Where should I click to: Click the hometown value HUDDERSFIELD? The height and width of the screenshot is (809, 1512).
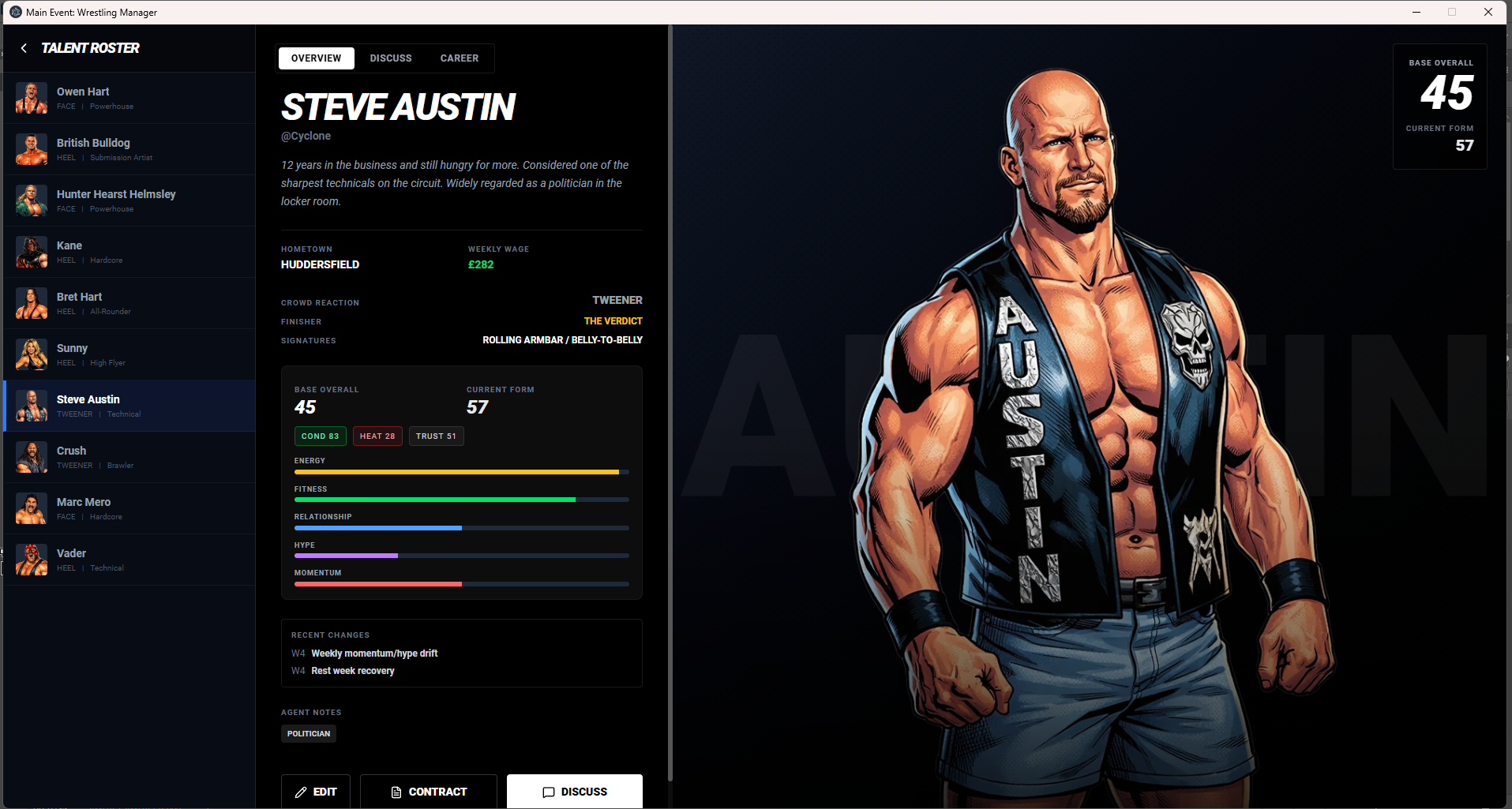coord(320,264)
